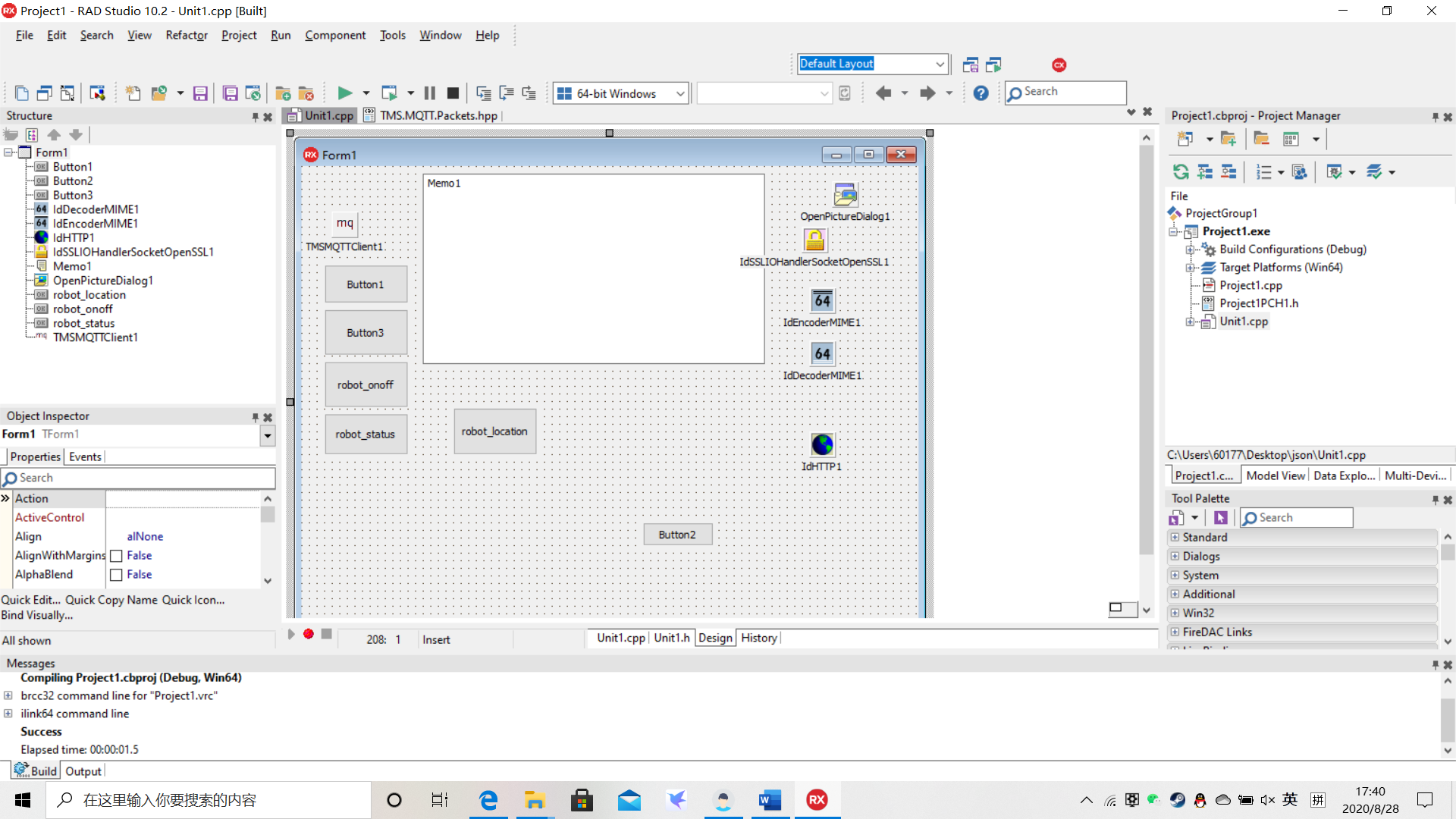Click the Open folder toolbar icon
The width and height of the screenshot is (1456, 819).
(158, 93)
